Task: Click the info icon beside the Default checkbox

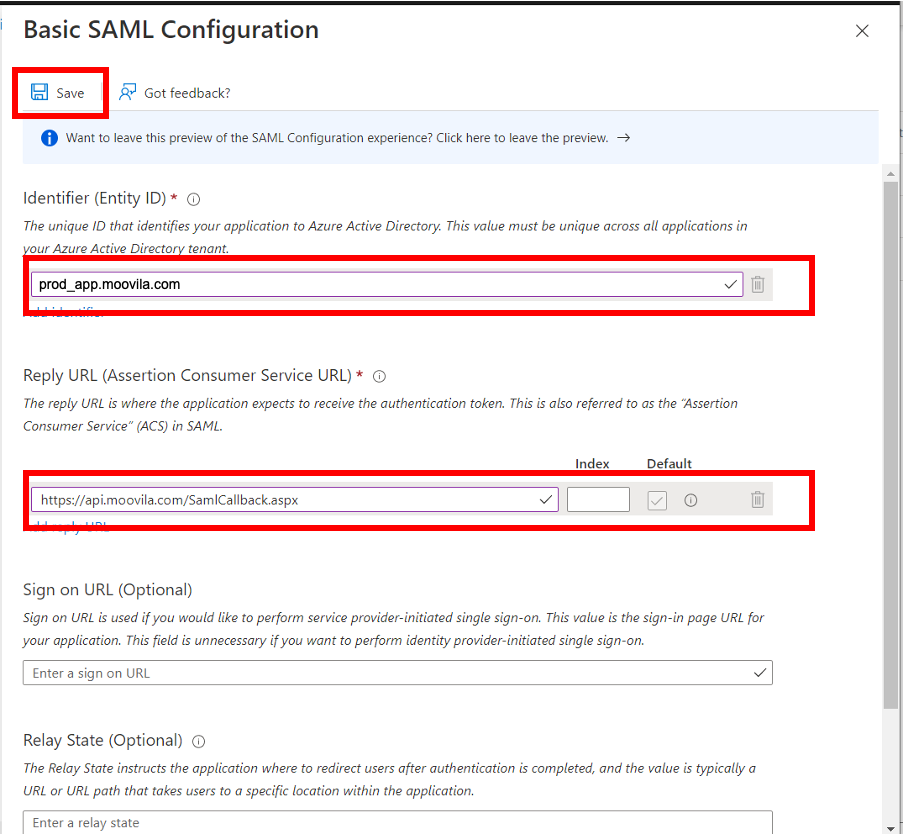Action: (x=690, y=500)
